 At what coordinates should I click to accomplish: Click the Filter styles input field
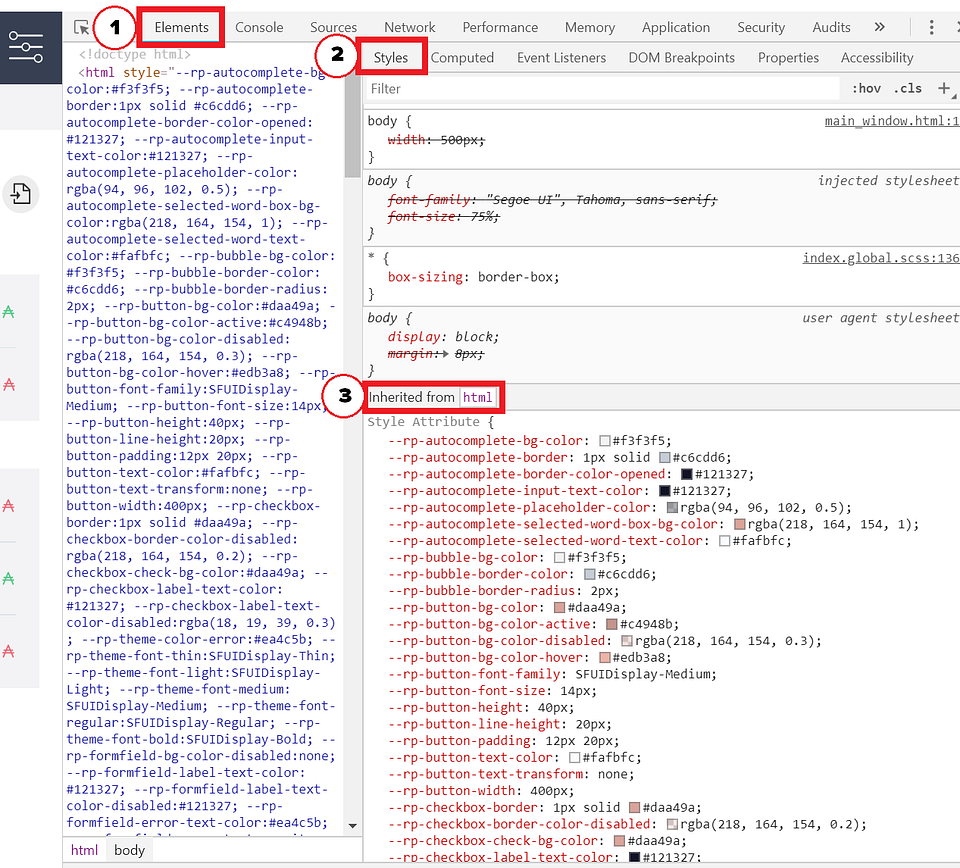603,89
